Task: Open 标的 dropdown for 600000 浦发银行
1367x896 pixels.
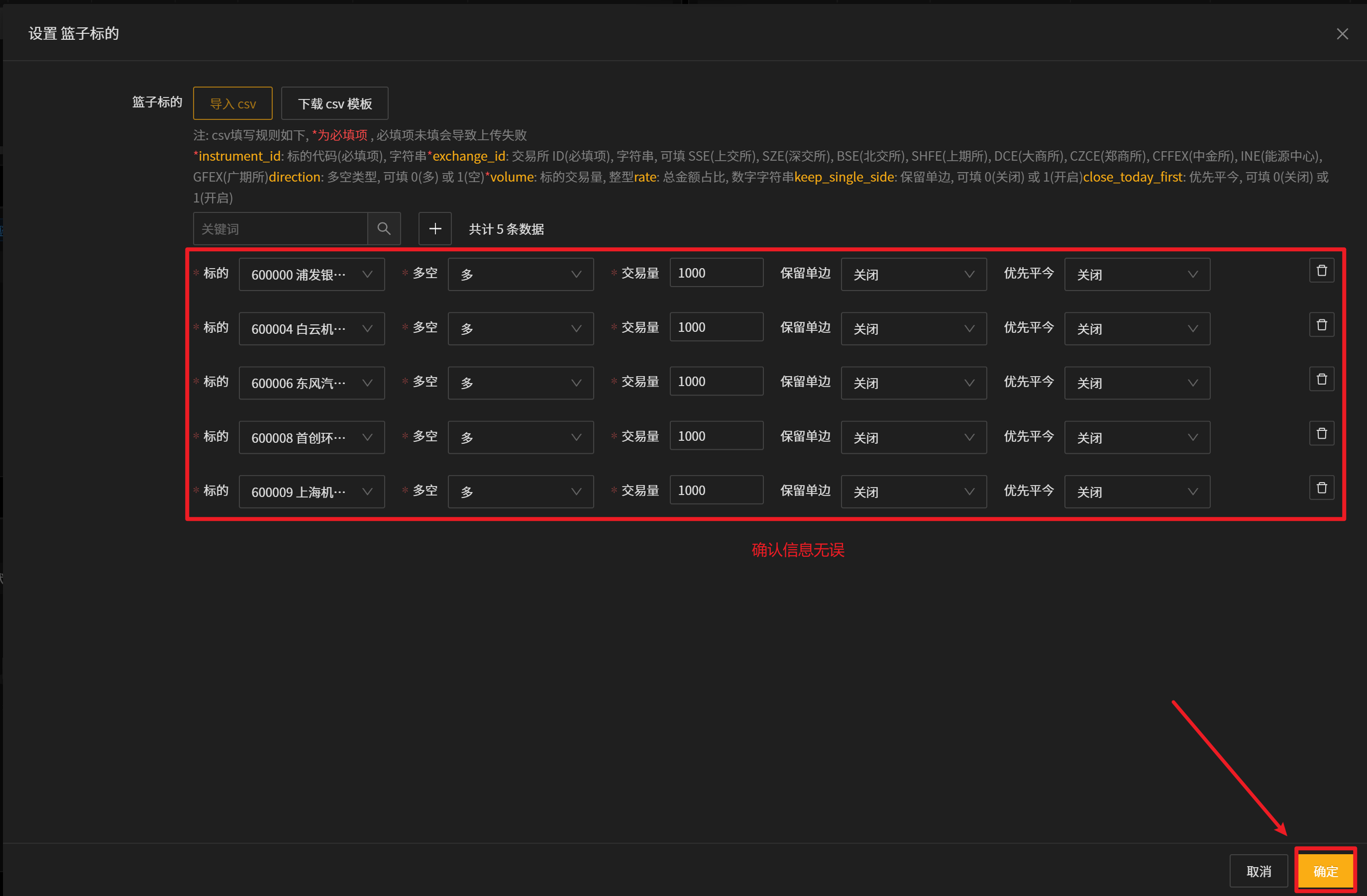Action: (x=312, y=275)
